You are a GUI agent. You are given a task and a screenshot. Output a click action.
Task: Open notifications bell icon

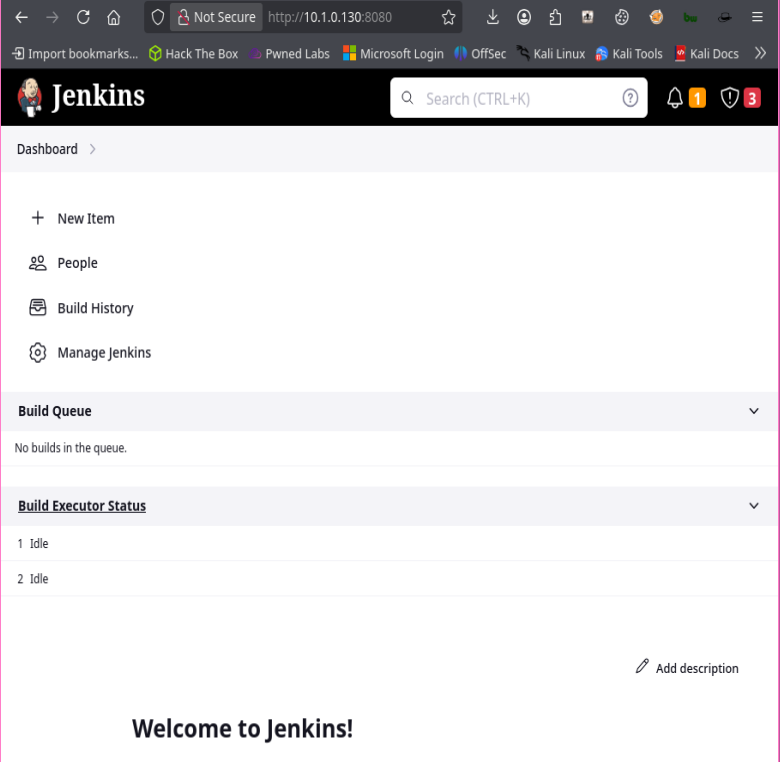pos(675,98)
